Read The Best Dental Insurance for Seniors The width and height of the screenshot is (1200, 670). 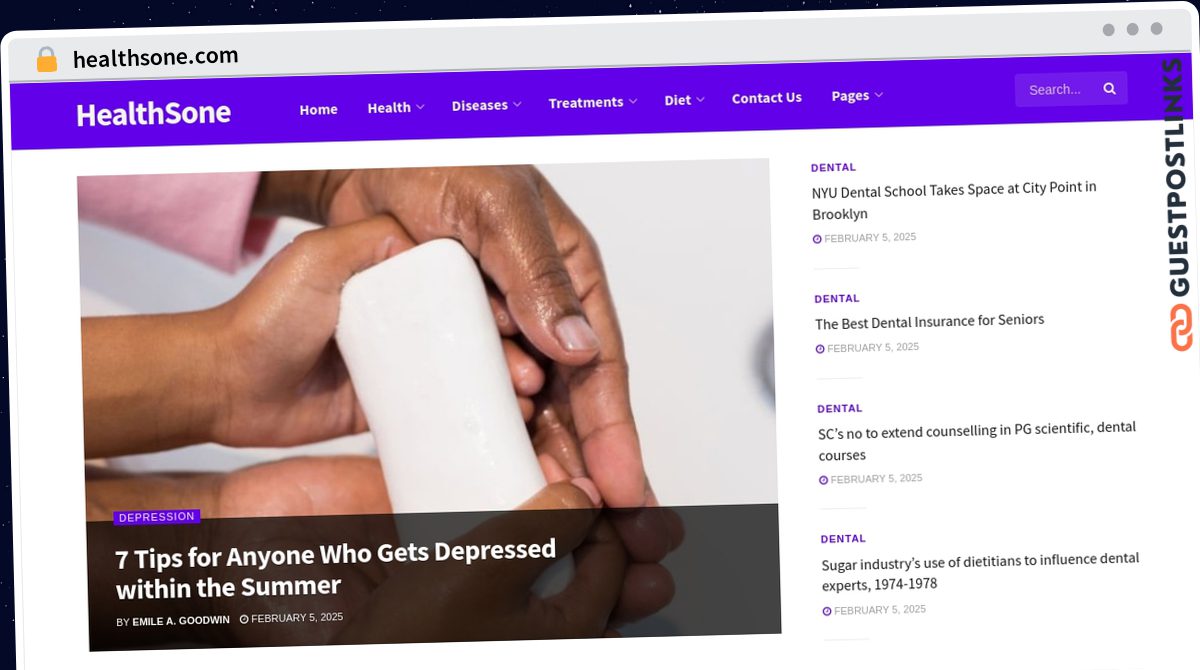click(930, 321)
